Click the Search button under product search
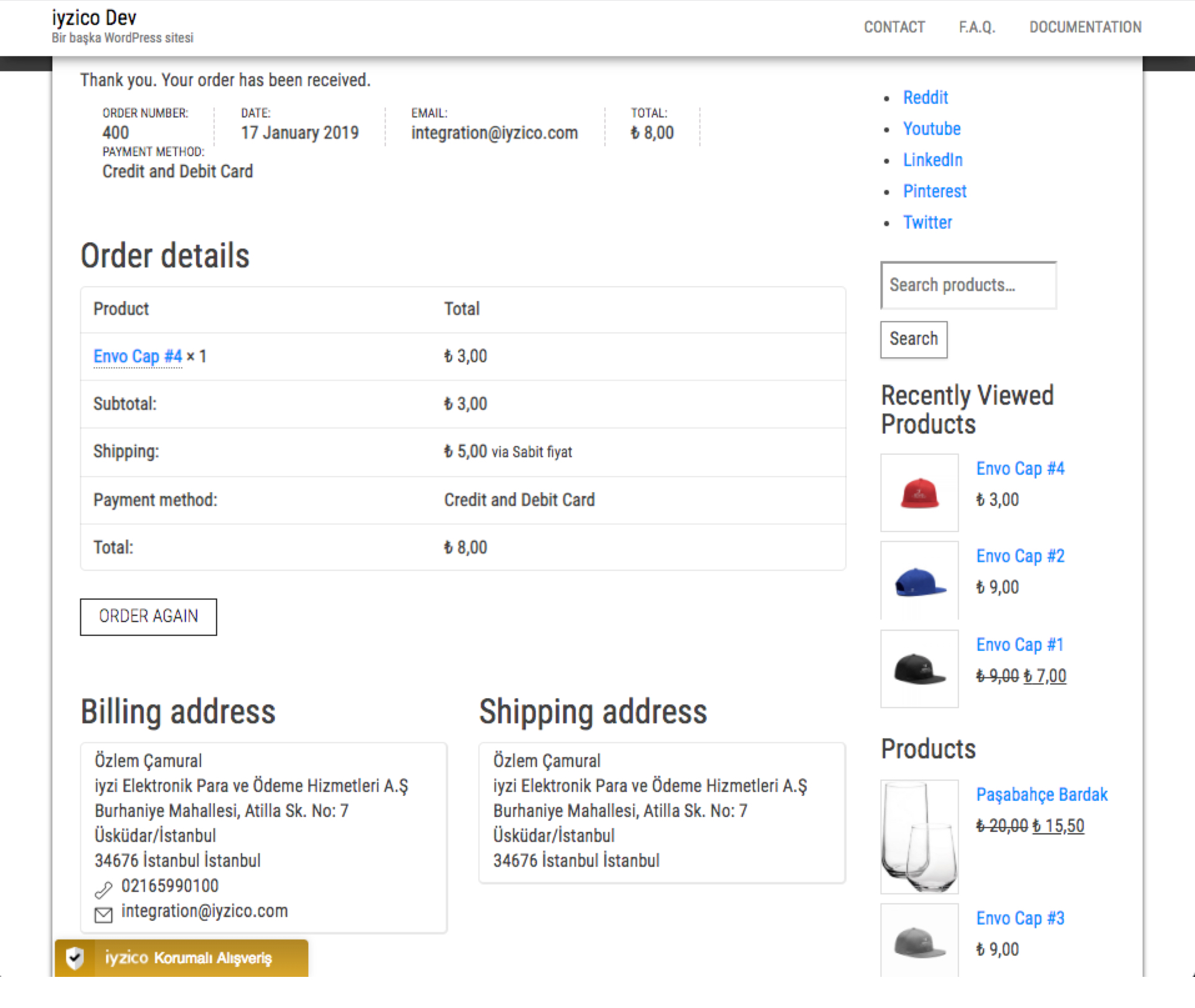The width and height of the screenshot is (1195, 1008). [x=913, y=339]
